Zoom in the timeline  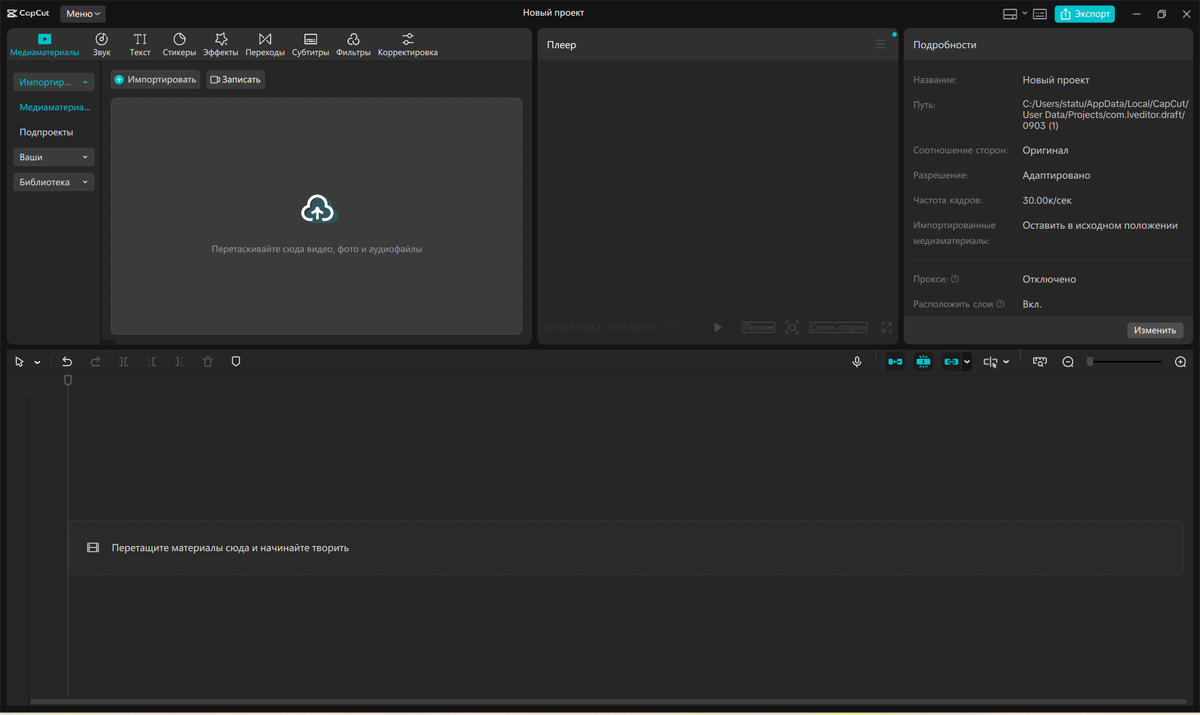(x=1180, y=362)
